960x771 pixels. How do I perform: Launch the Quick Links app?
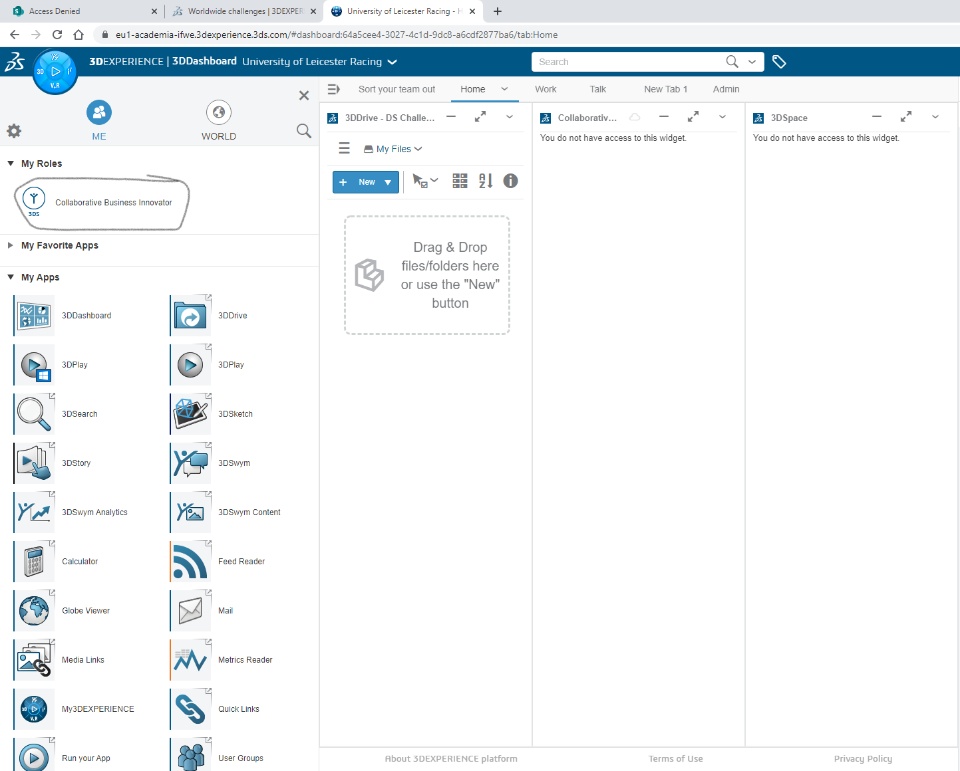coord(190,709)
